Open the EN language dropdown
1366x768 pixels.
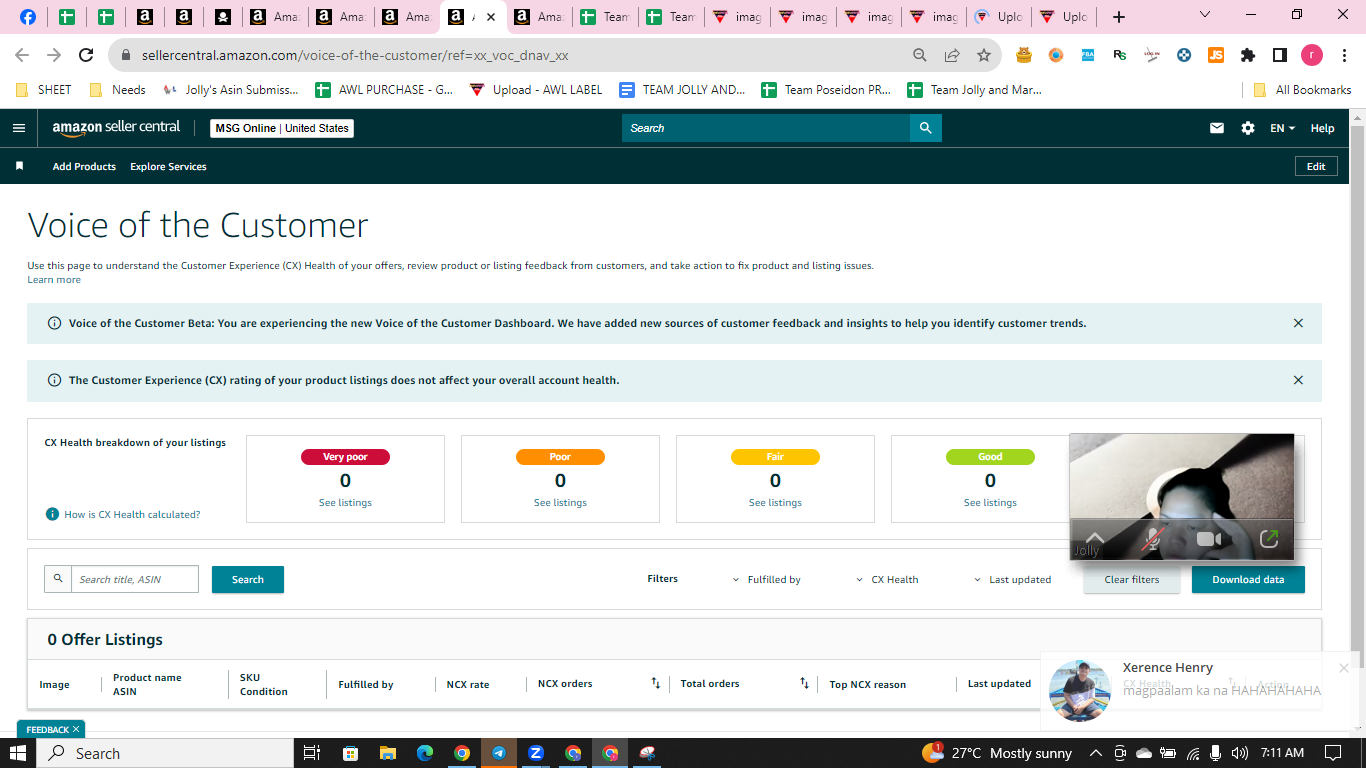coord(1282,128)
